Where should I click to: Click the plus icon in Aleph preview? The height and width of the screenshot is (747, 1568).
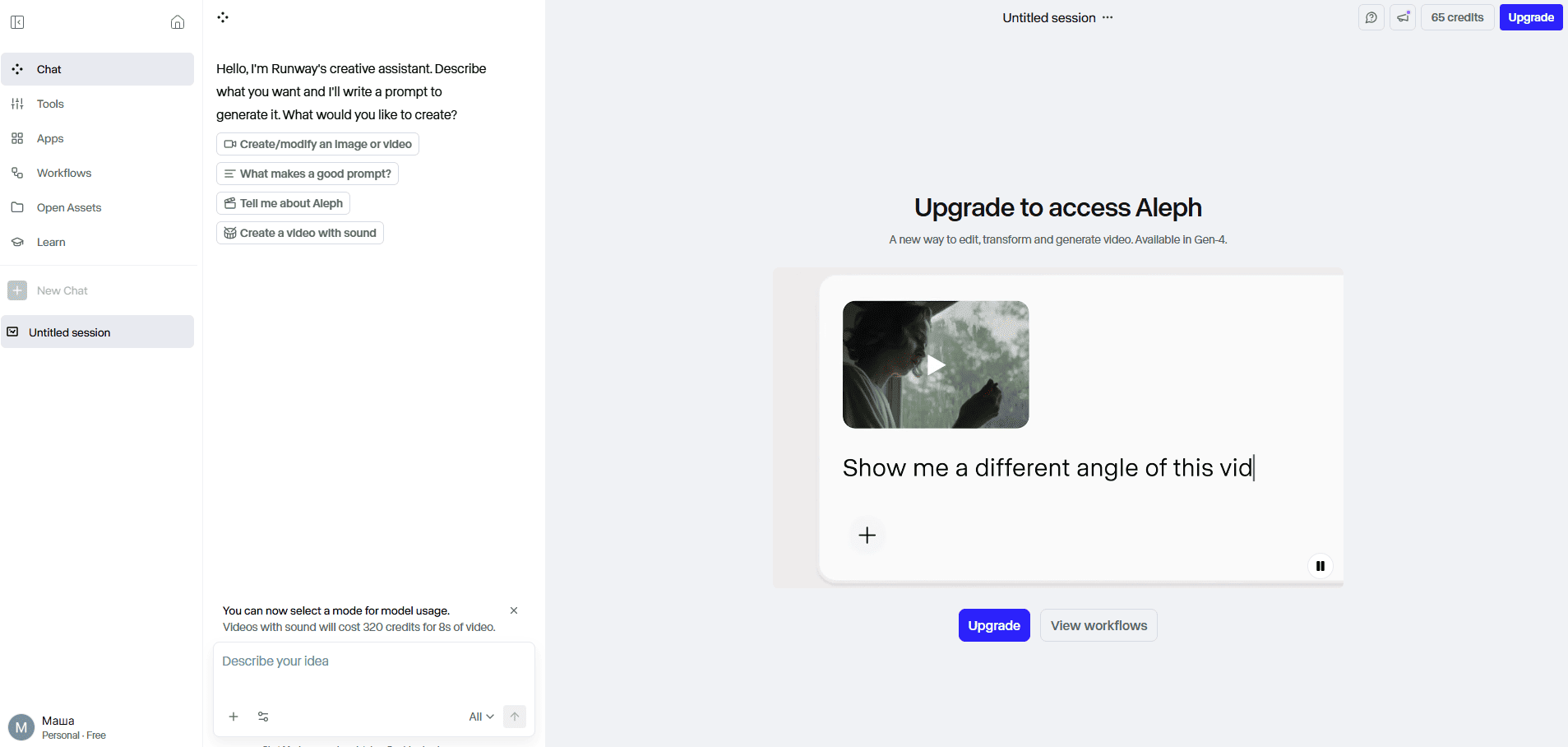click(x=867, y=536)
